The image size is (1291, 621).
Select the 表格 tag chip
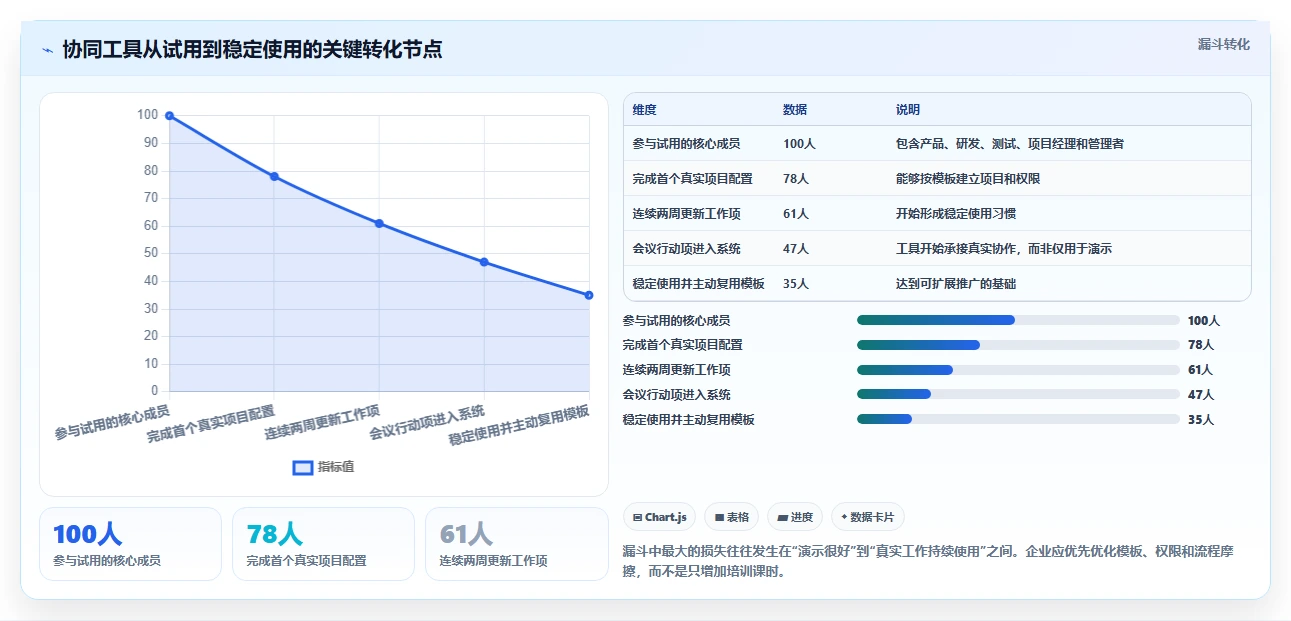tap(731, 517)
